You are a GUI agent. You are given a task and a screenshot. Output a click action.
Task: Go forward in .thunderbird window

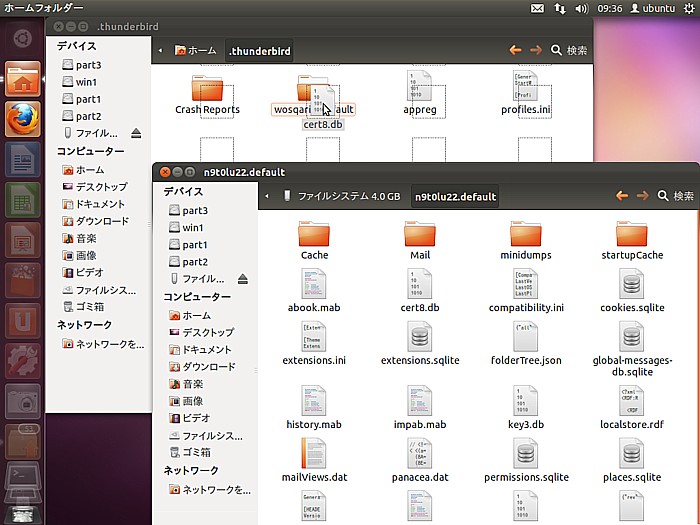click(x=536, y=50)
